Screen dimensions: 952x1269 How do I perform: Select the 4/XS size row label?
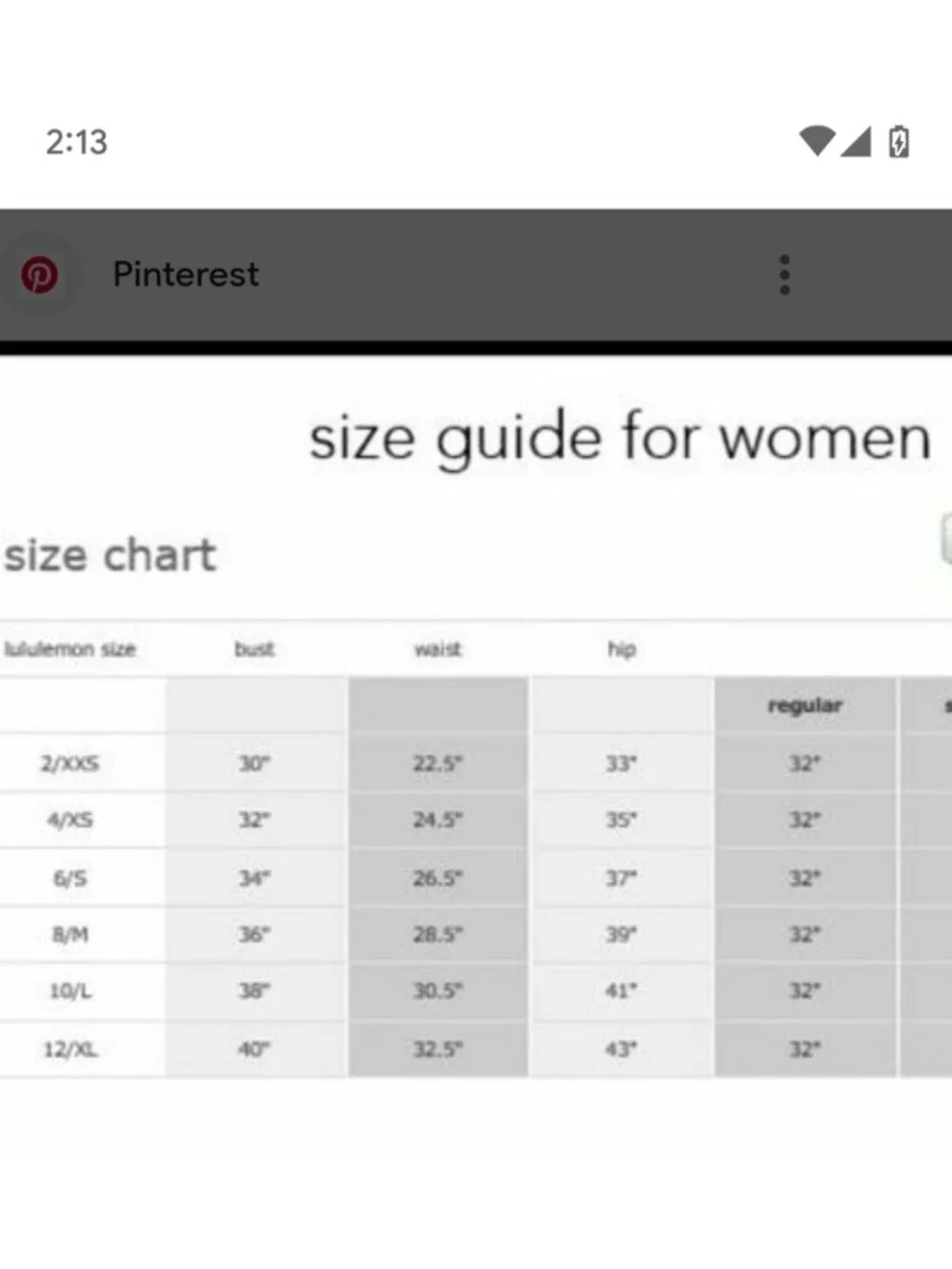69,820
